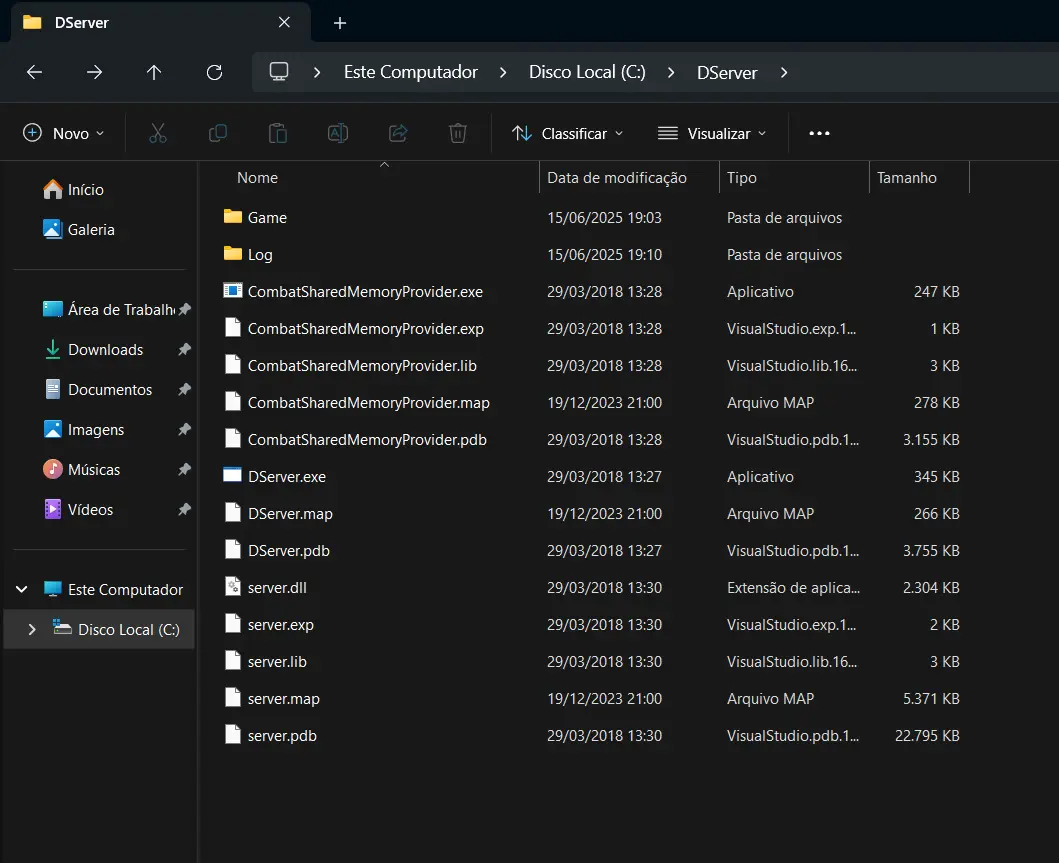The image size is (1059, 863).
Task: Select the Game folder icon
Action: 232,217
